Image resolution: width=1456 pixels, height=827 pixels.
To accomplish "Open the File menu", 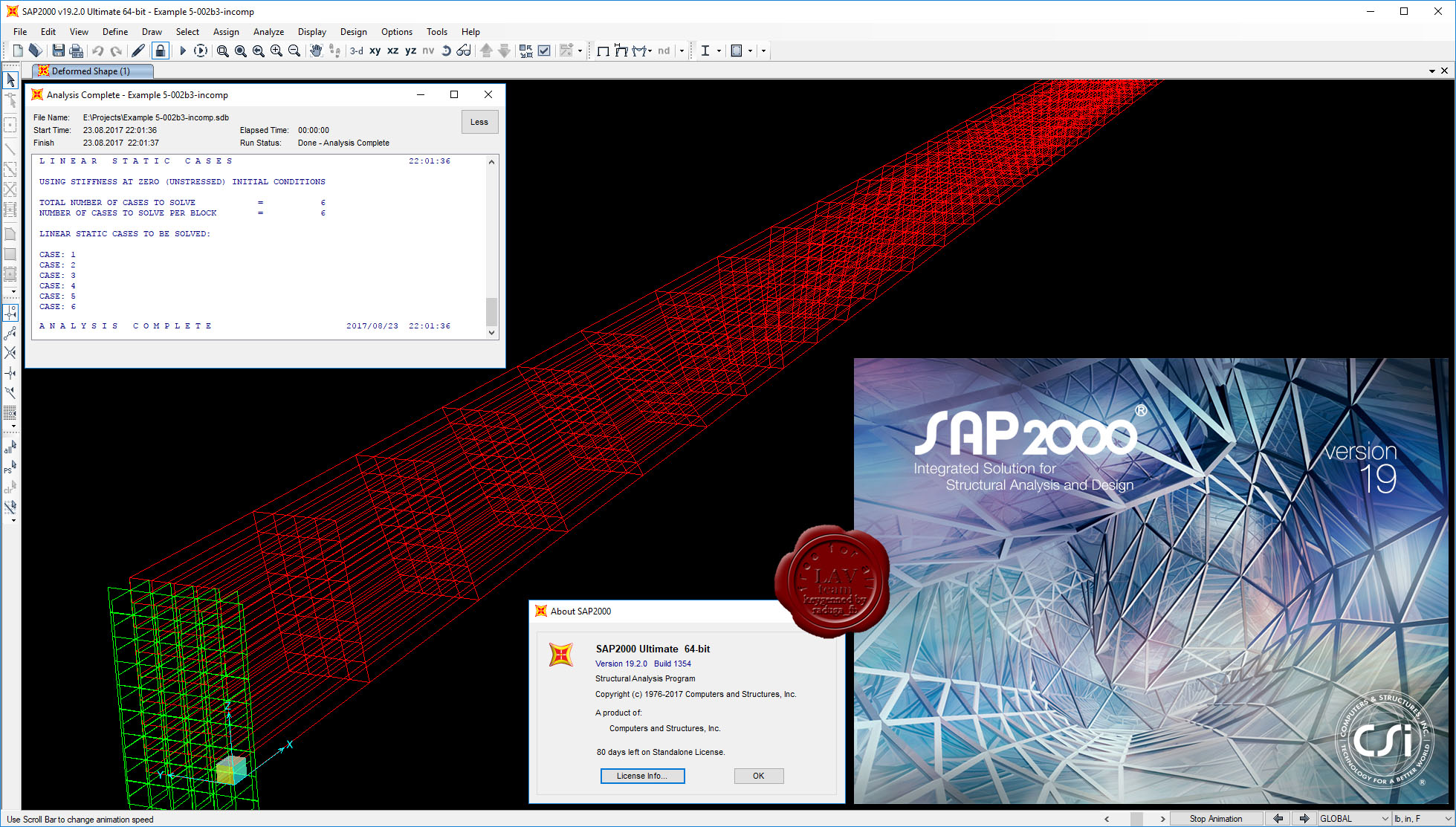I will pyautogui.click(x=20, y=31).
